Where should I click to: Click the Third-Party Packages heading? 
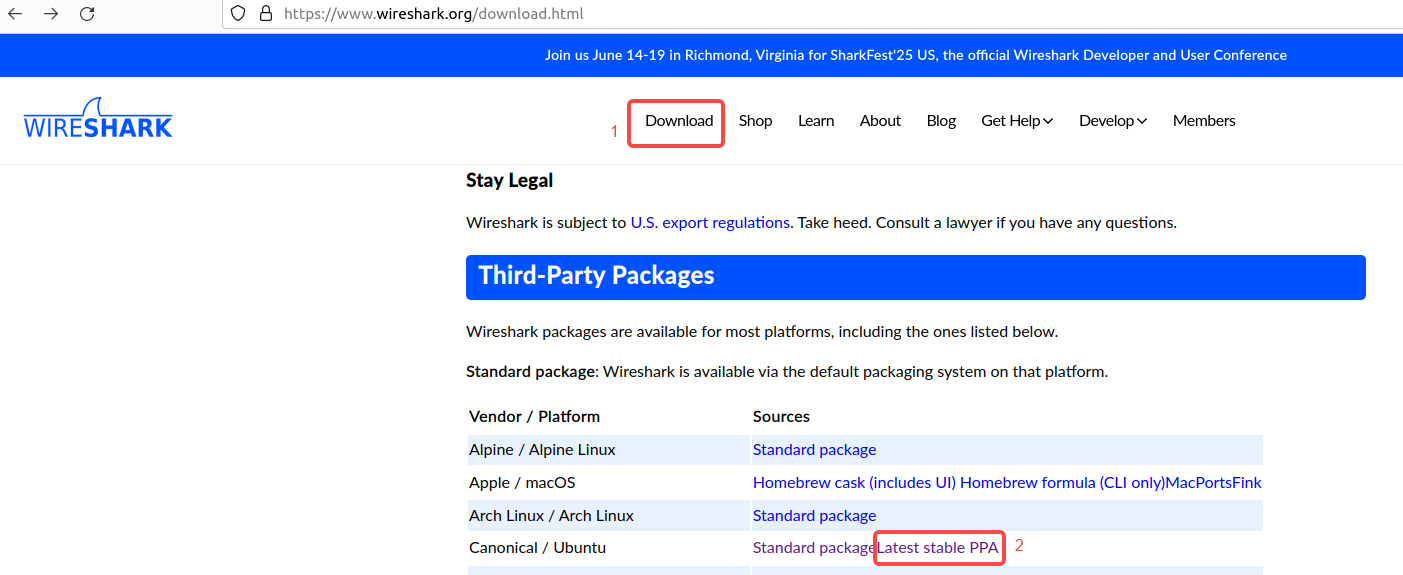[x=596, y=276]
